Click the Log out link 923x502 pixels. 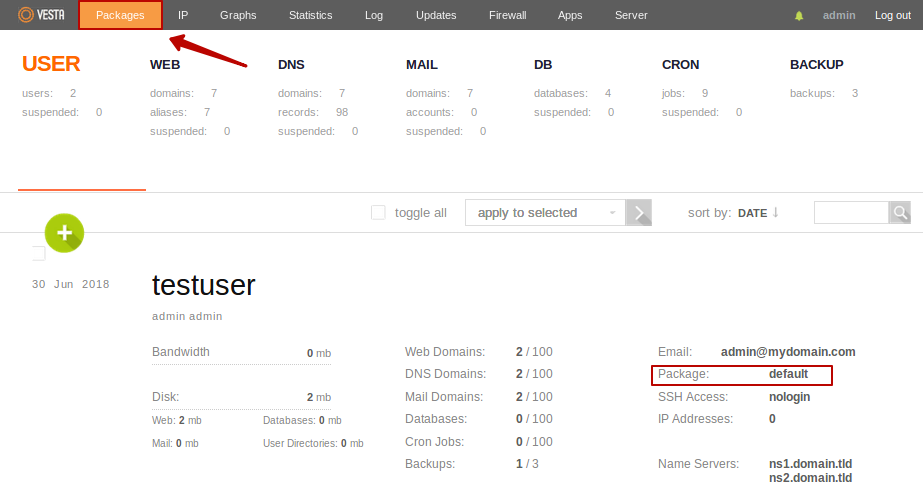coord(892,16)
